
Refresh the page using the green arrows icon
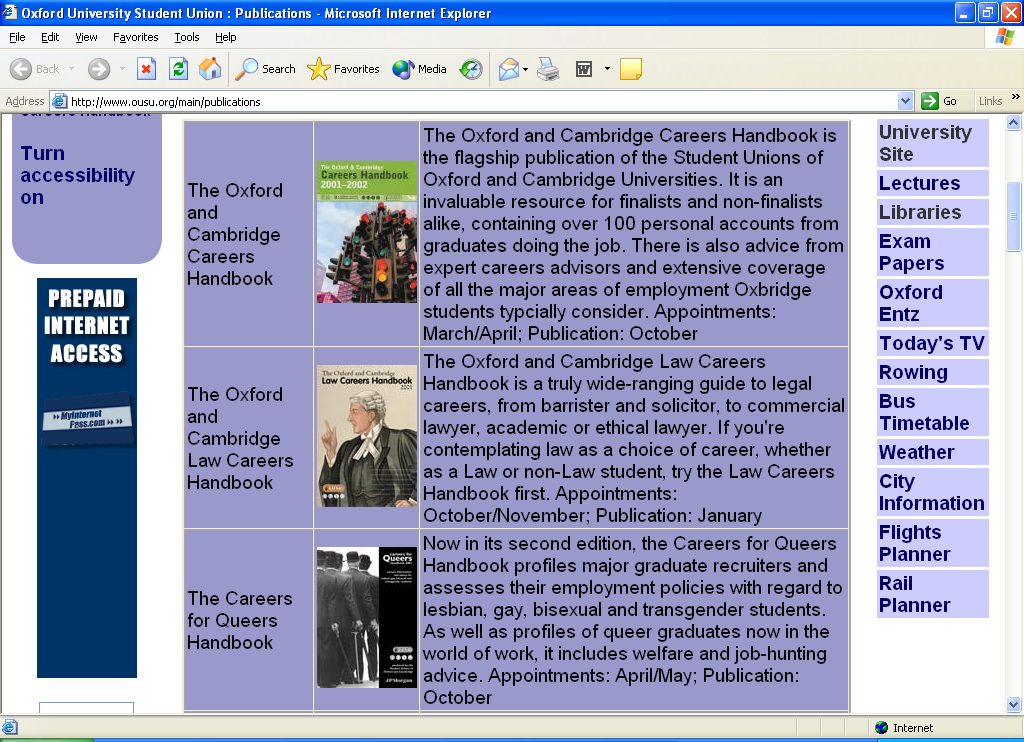point(178,69)
